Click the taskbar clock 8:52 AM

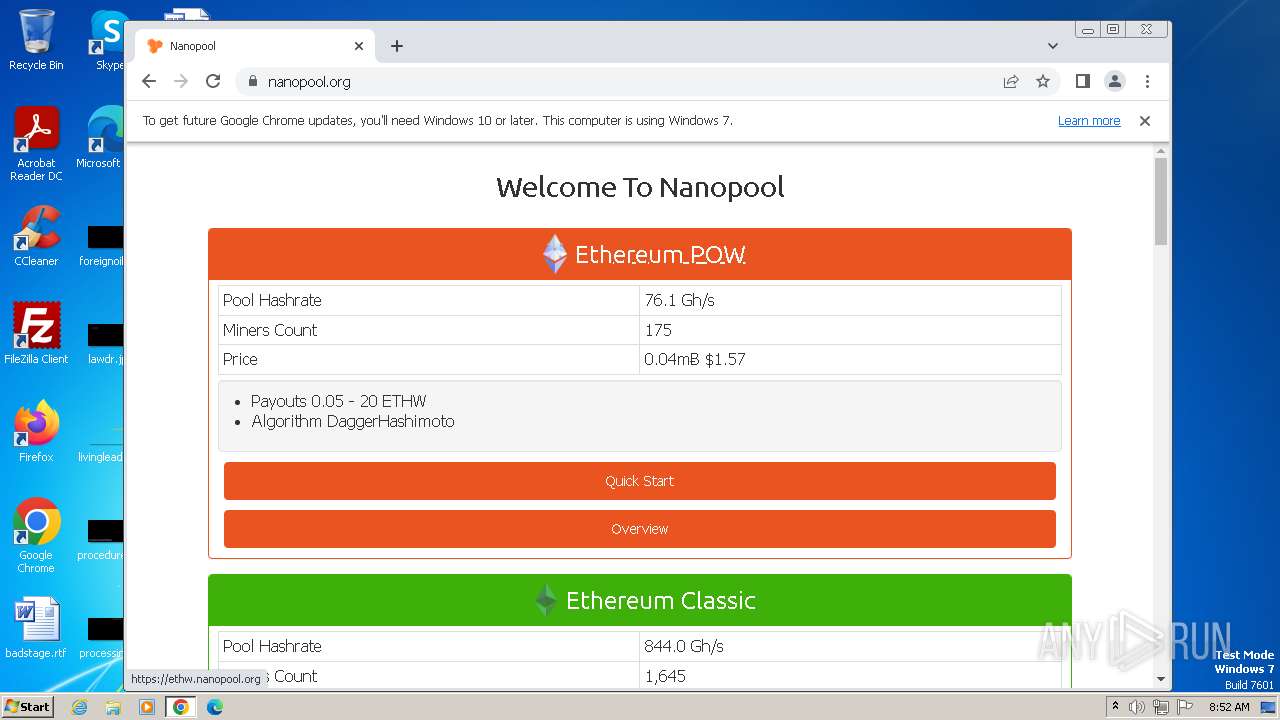[1229, 707]
